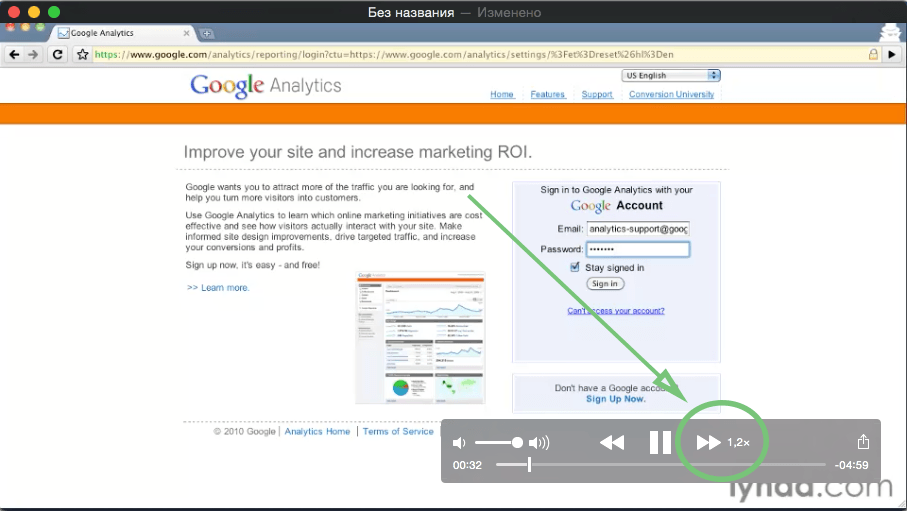This screenshot has height=511, width=907.
Task: Click the loud speaker icon for maximum volume
Action: point(539,443)
